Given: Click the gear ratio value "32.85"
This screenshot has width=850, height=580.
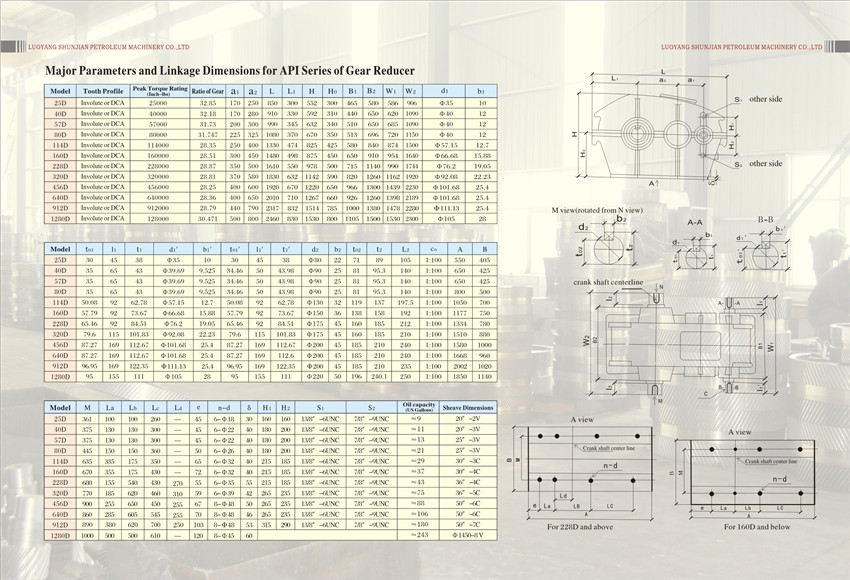Looking at the screenshot, I should [x=208, y=103].
